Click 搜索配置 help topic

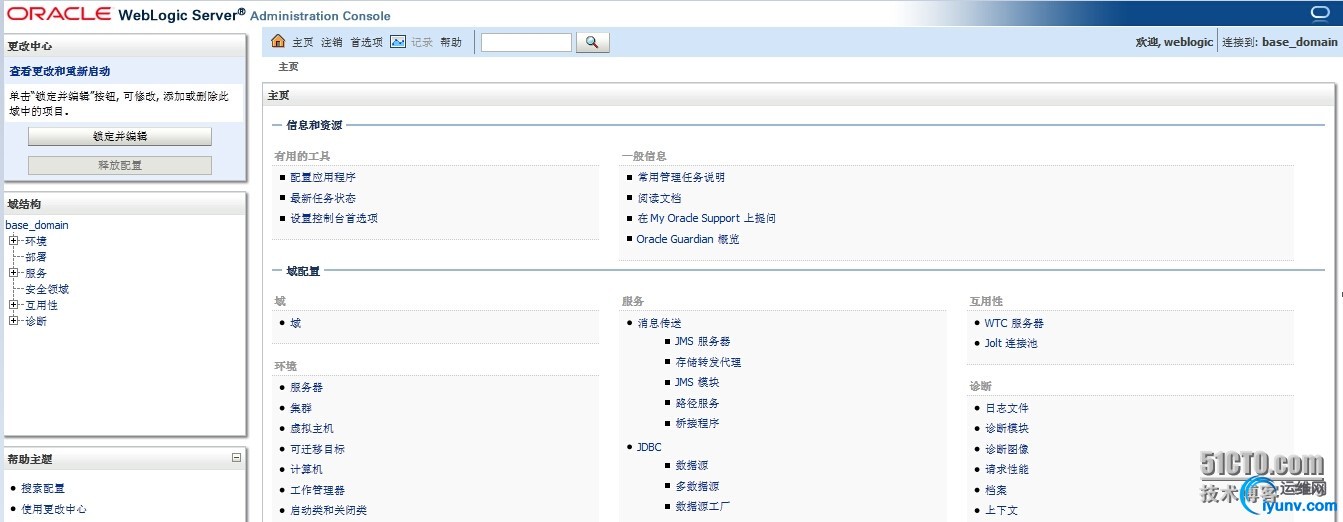[43, 488]
